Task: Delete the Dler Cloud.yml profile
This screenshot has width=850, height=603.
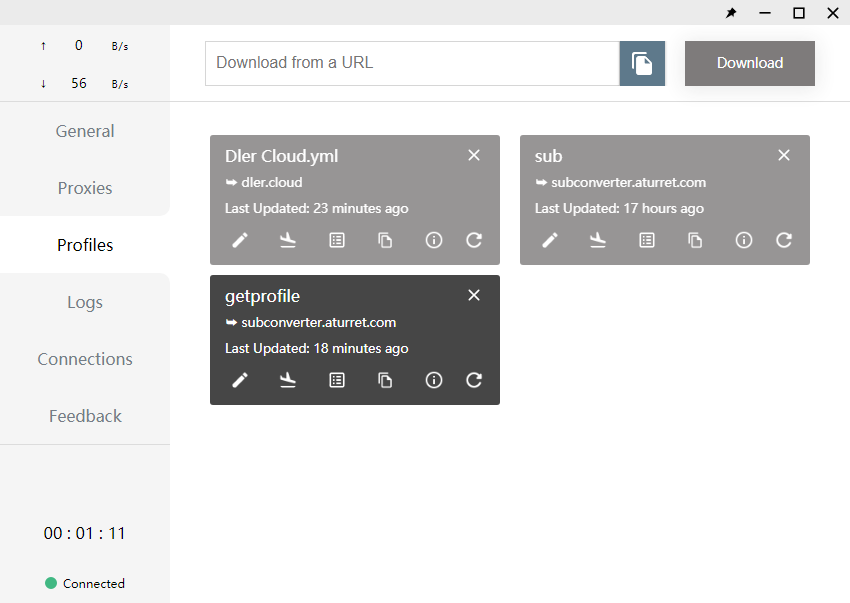Action: [474, 155]
